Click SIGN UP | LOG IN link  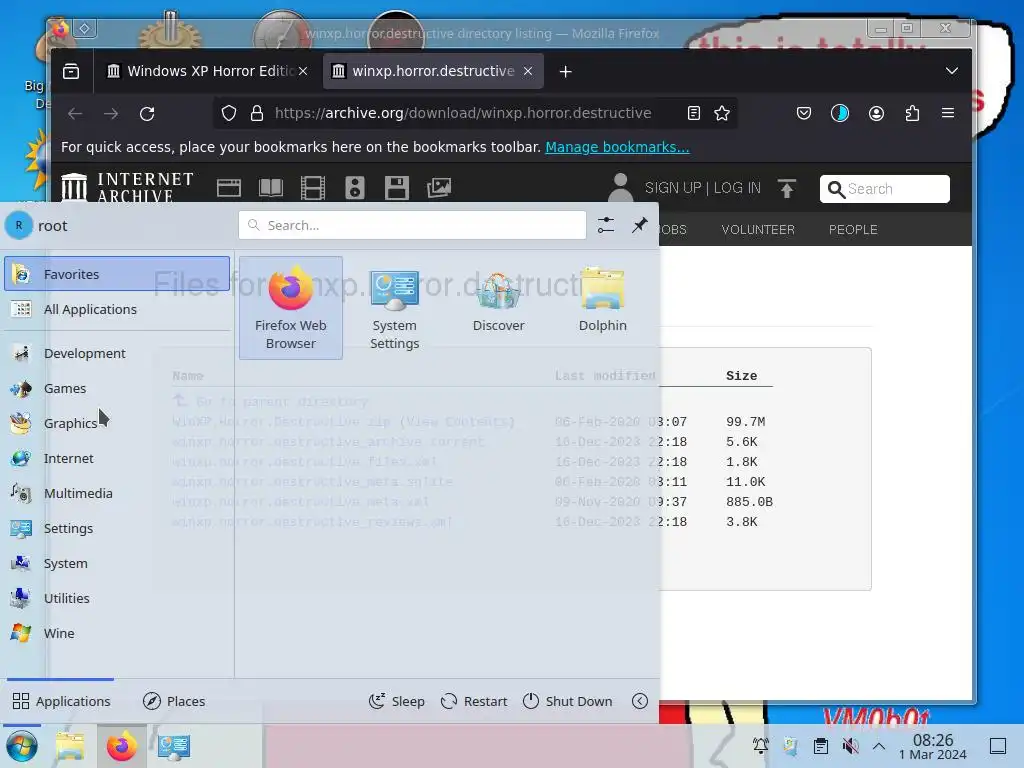[x=703, y=188]
